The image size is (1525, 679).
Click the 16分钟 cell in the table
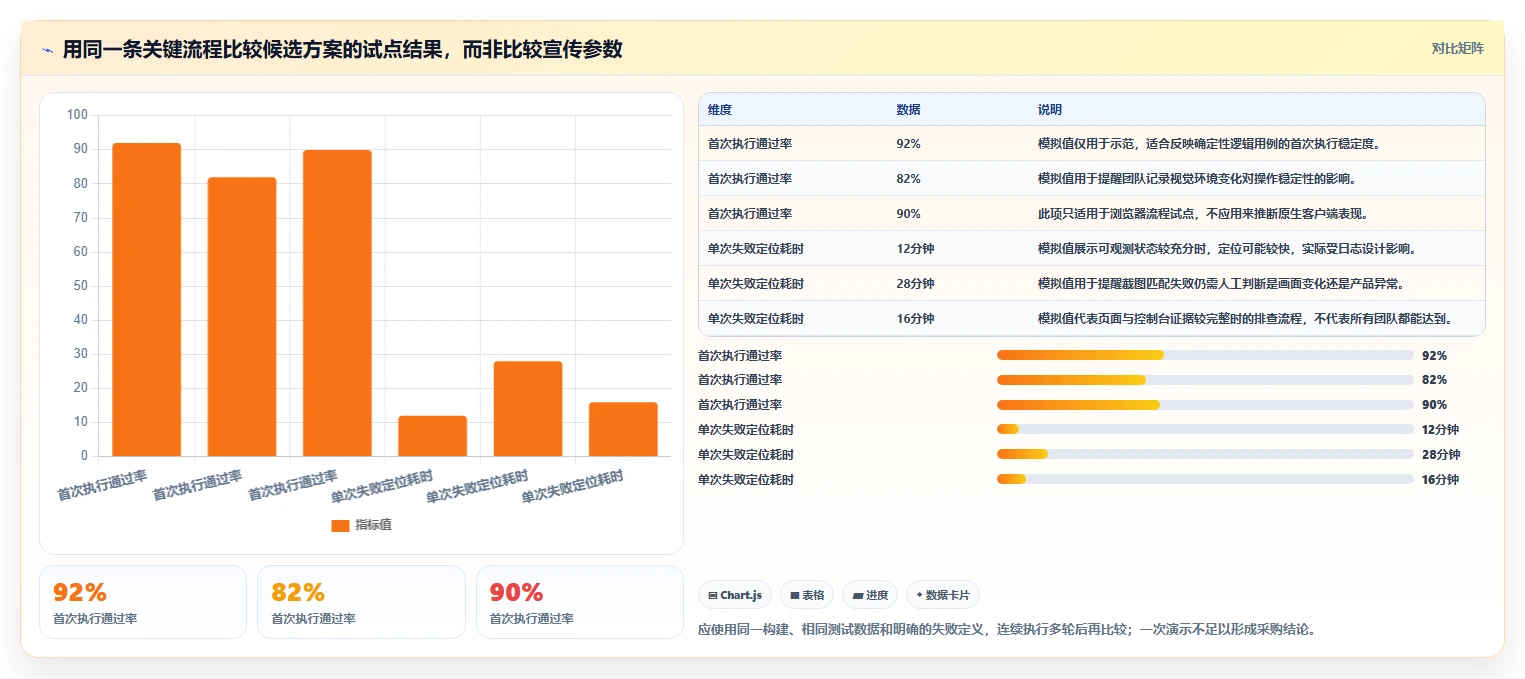(916, 319)
